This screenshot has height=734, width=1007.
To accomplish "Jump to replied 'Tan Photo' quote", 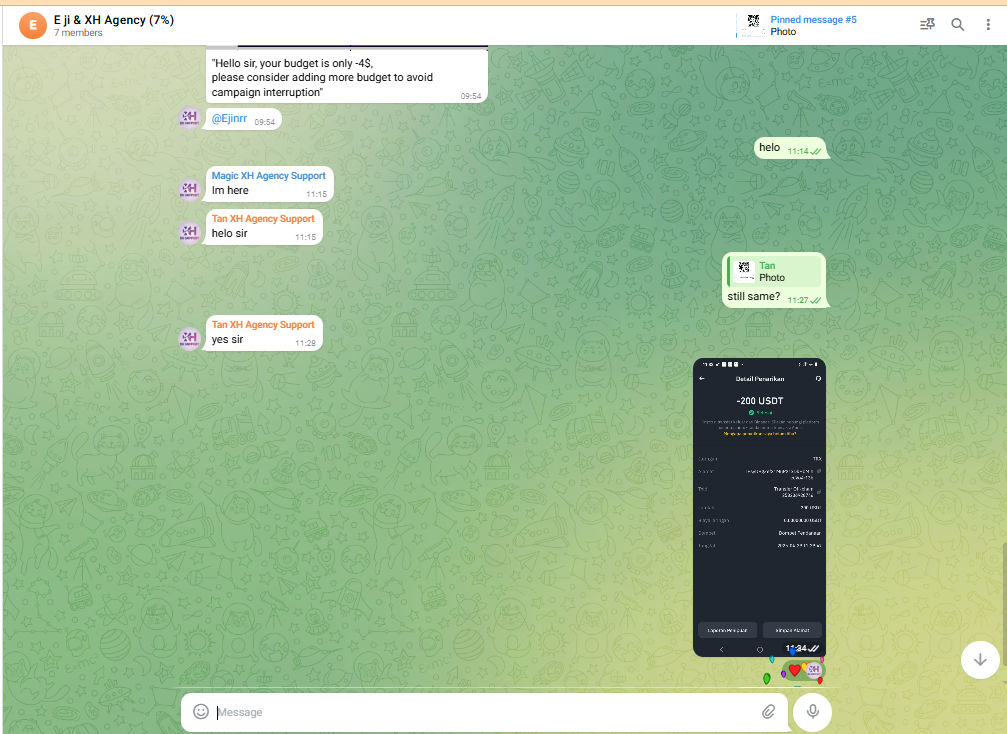I will pos(775,272).
